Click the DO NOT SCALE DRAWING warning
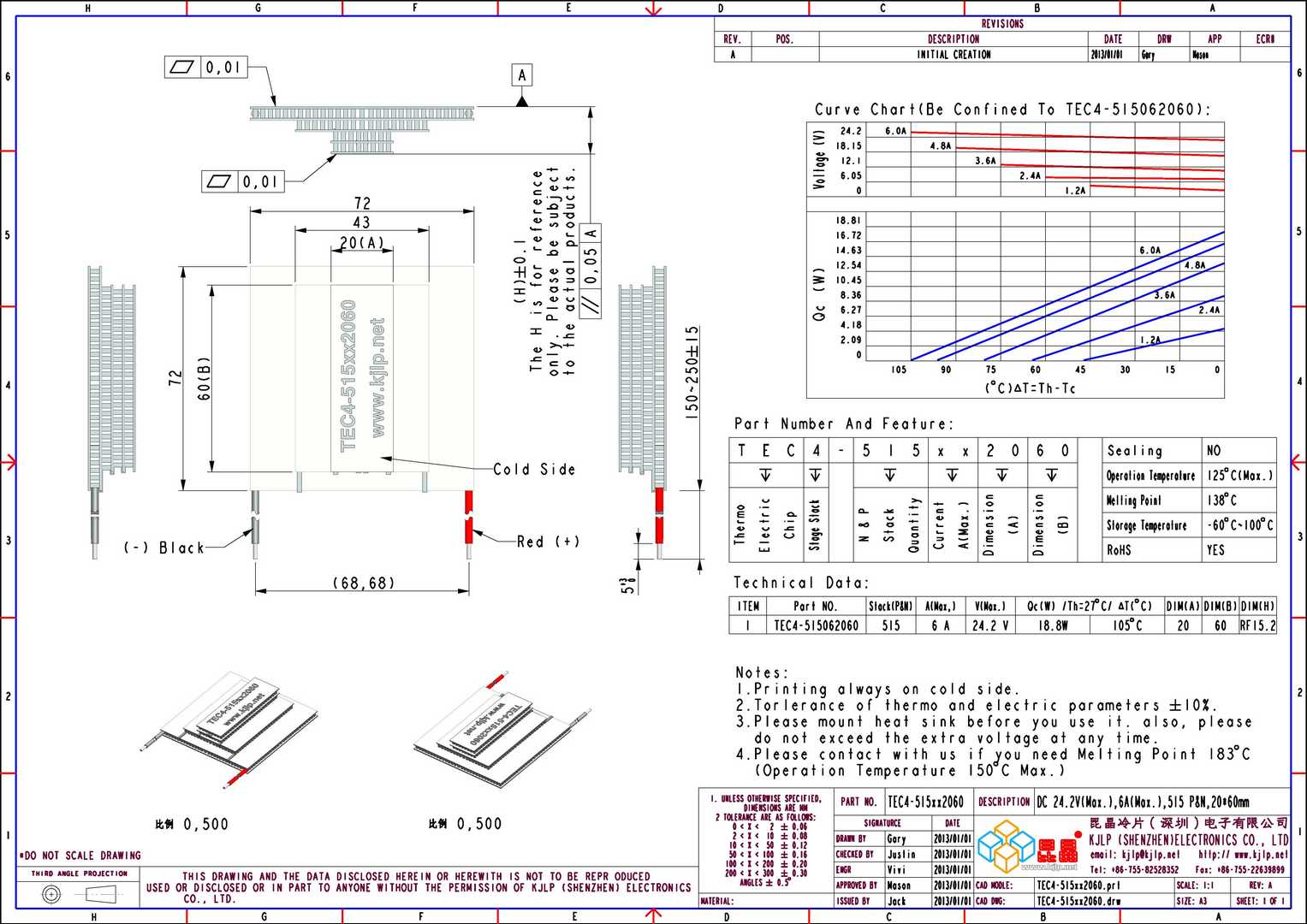Viewport: 1307px width, 924px height. (80, 855)
